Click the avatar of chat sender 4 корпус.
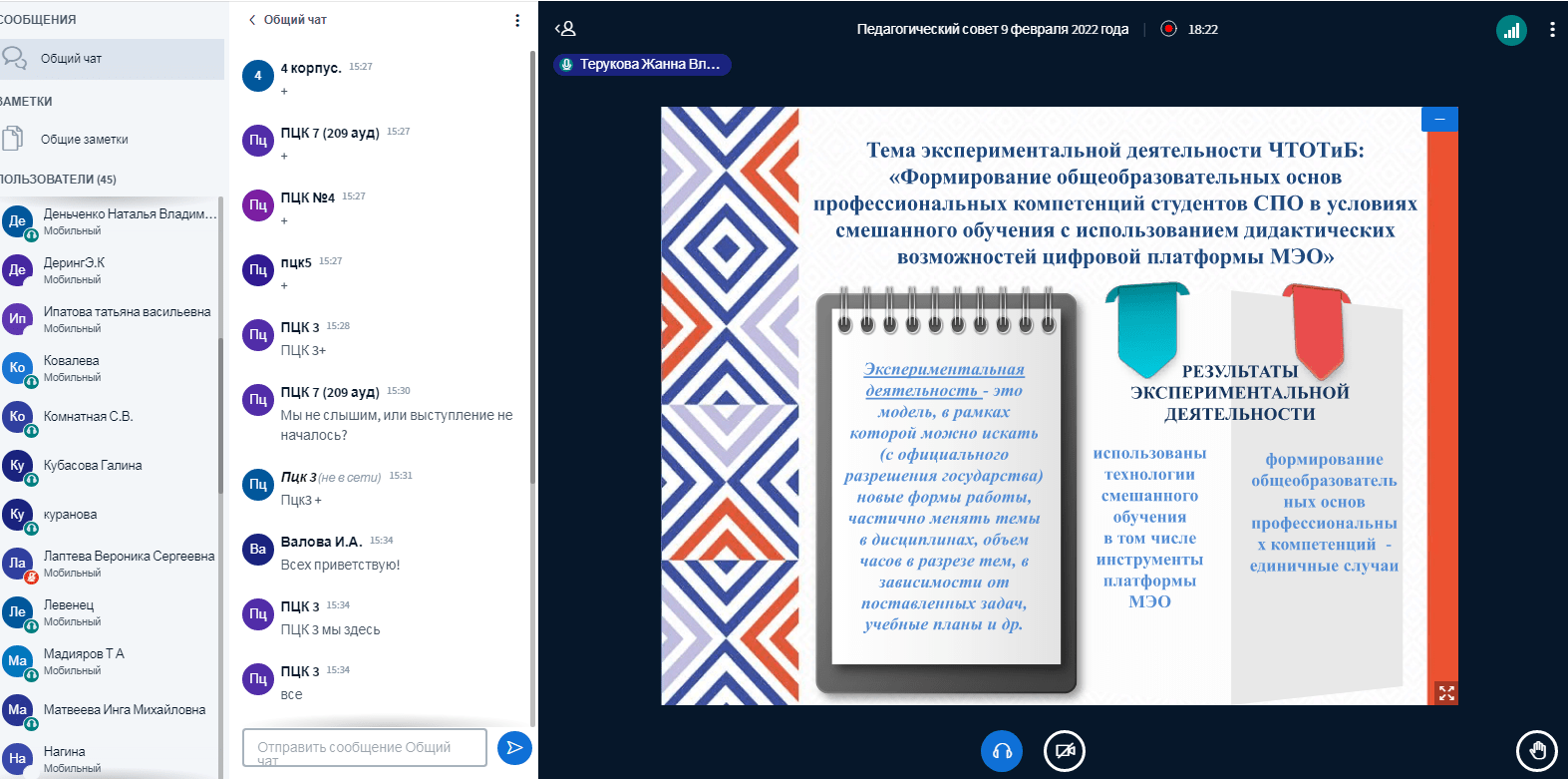This screenshot has width=1568, height=779. coord(258,76)
